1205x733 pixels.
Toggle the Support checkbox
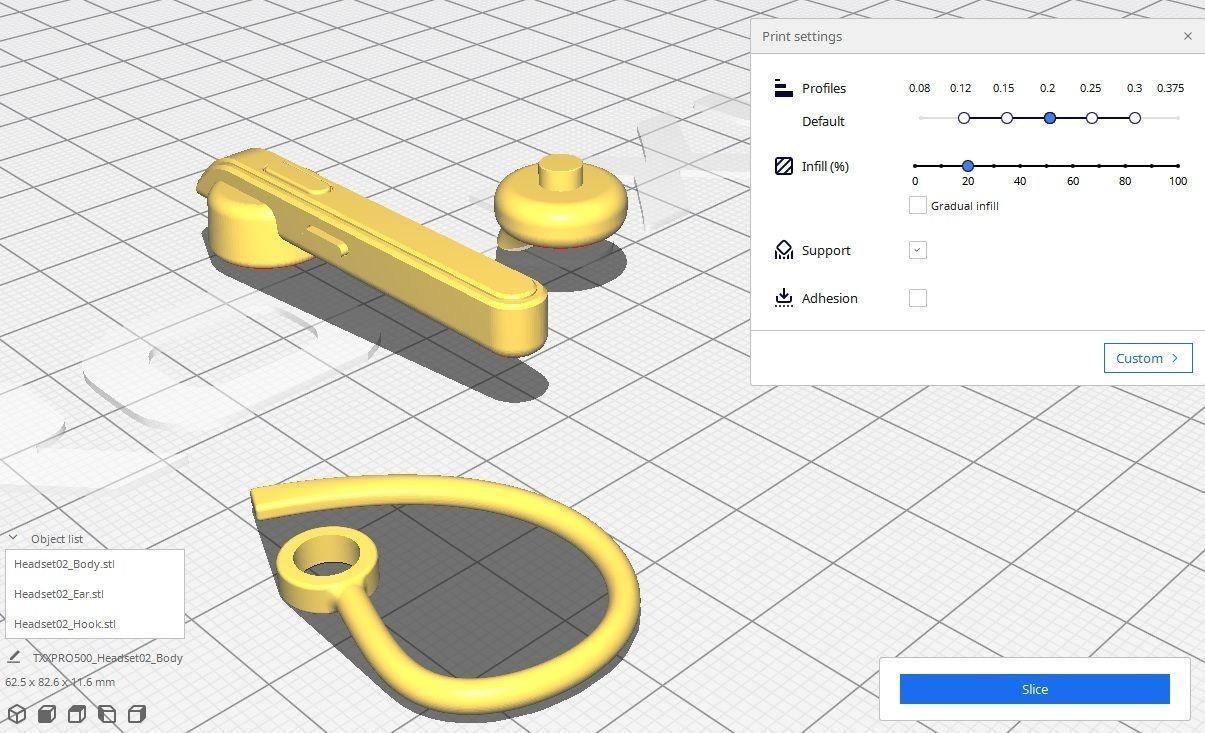(917, 250)
